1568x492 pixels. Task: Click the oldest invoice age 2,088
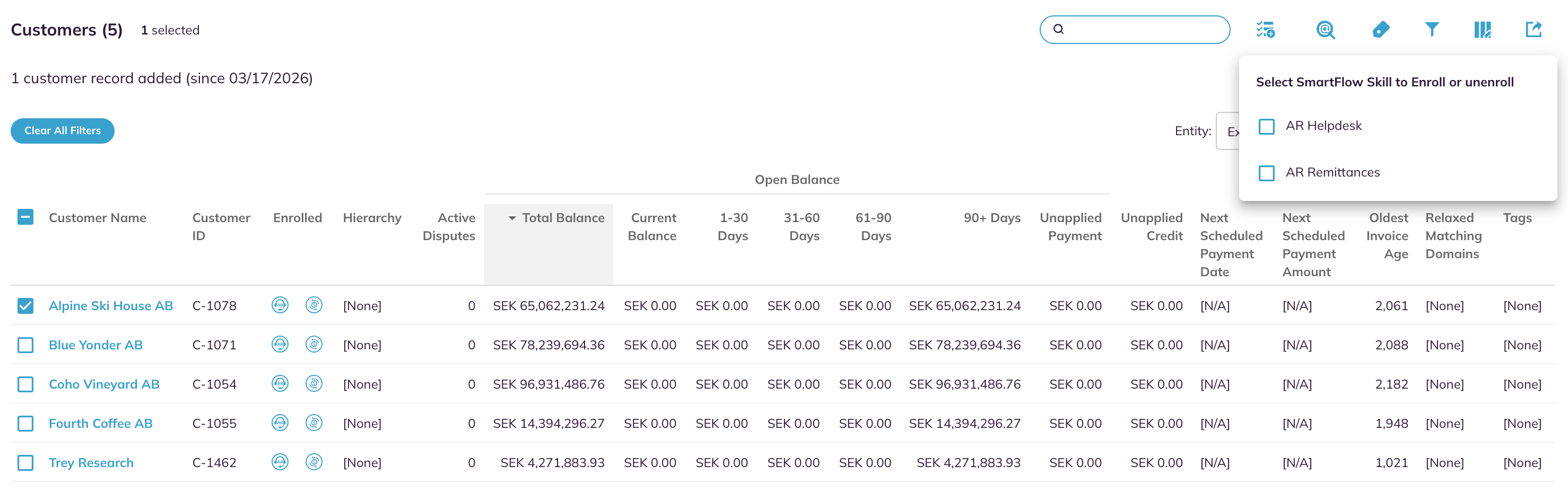1391,345
